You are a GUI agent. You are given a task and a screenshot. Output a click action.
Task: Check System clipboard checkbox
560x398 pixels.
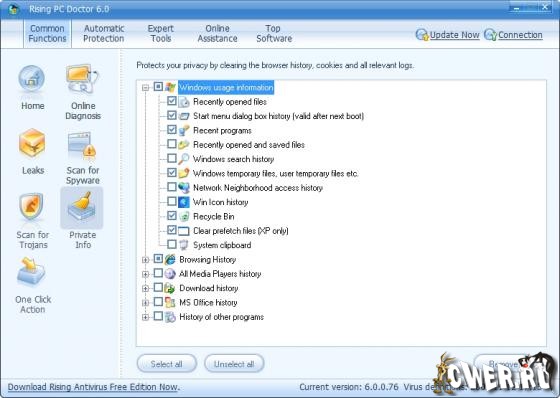click(172, 244)
